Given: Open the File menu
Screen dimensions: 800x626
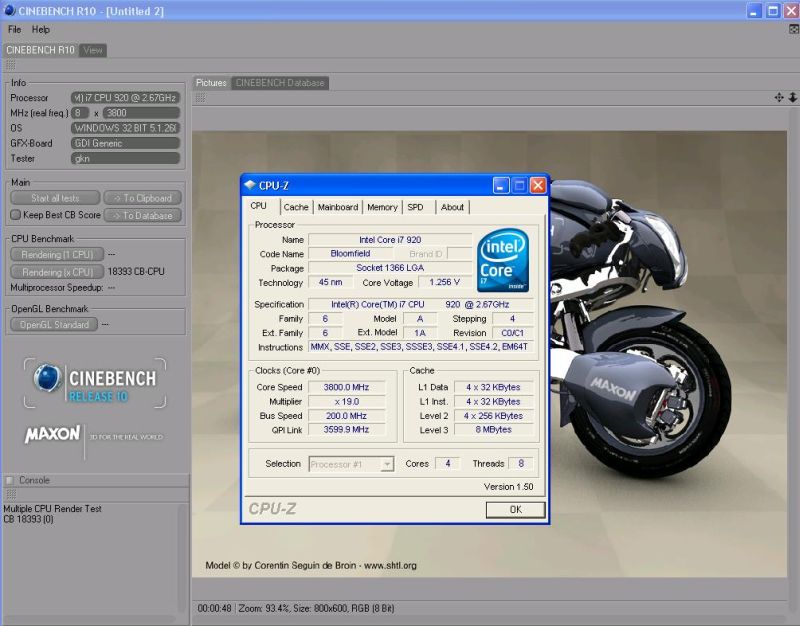Looking at the screenshot, I should (x=14, y=30).
